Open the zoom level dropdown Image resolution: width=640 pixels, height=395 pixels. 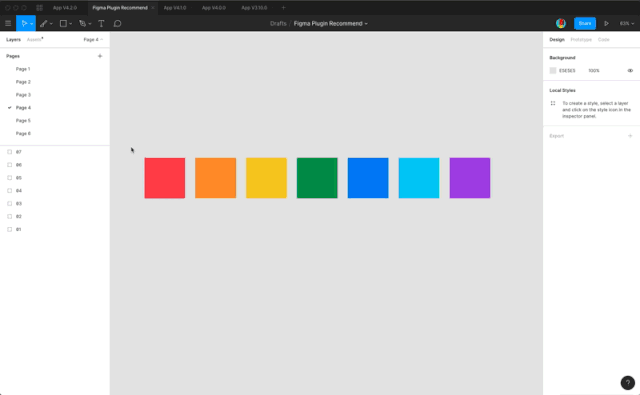pos(627,24)
